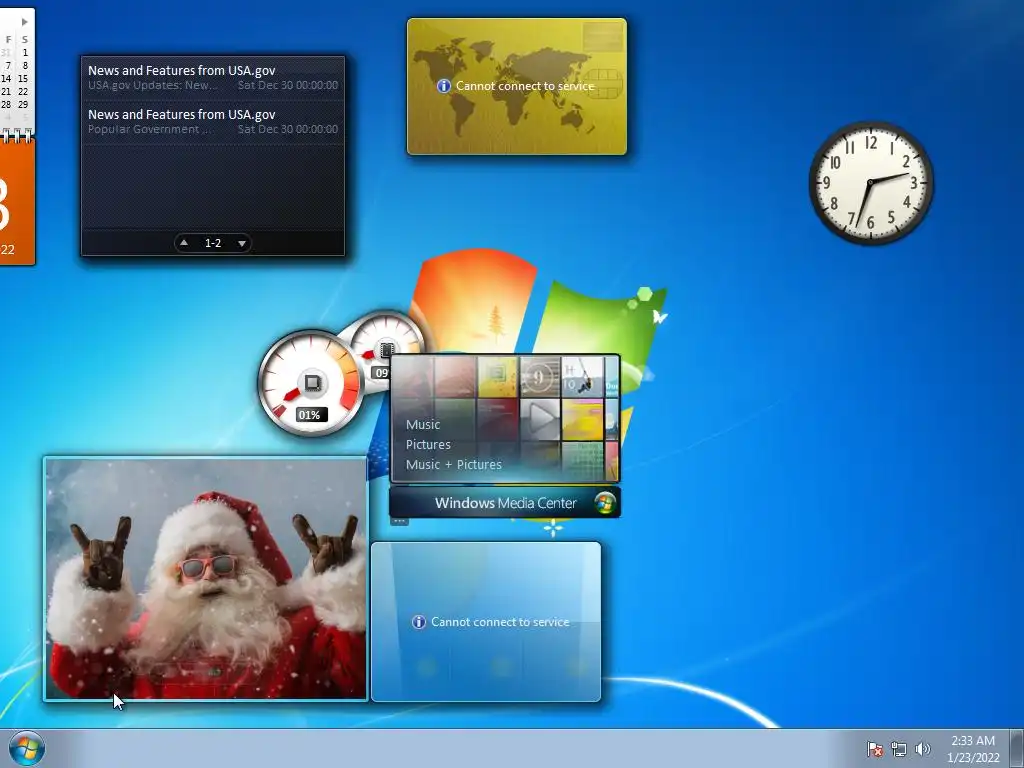Open the network tray icon
Screen dimensions: 1024x768
coord(899,749)
